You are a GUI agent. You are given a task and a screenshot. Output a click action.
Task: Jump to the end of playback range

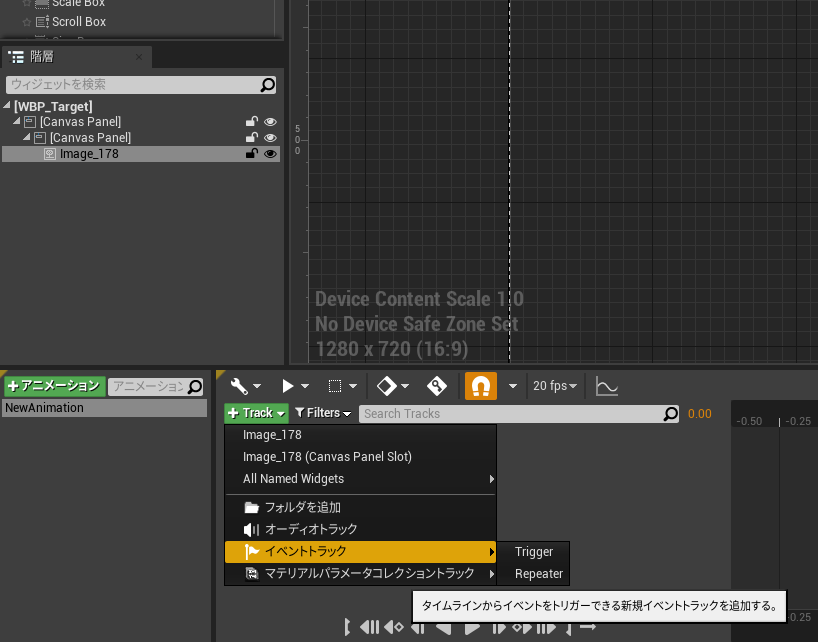(x=546, y=628)
